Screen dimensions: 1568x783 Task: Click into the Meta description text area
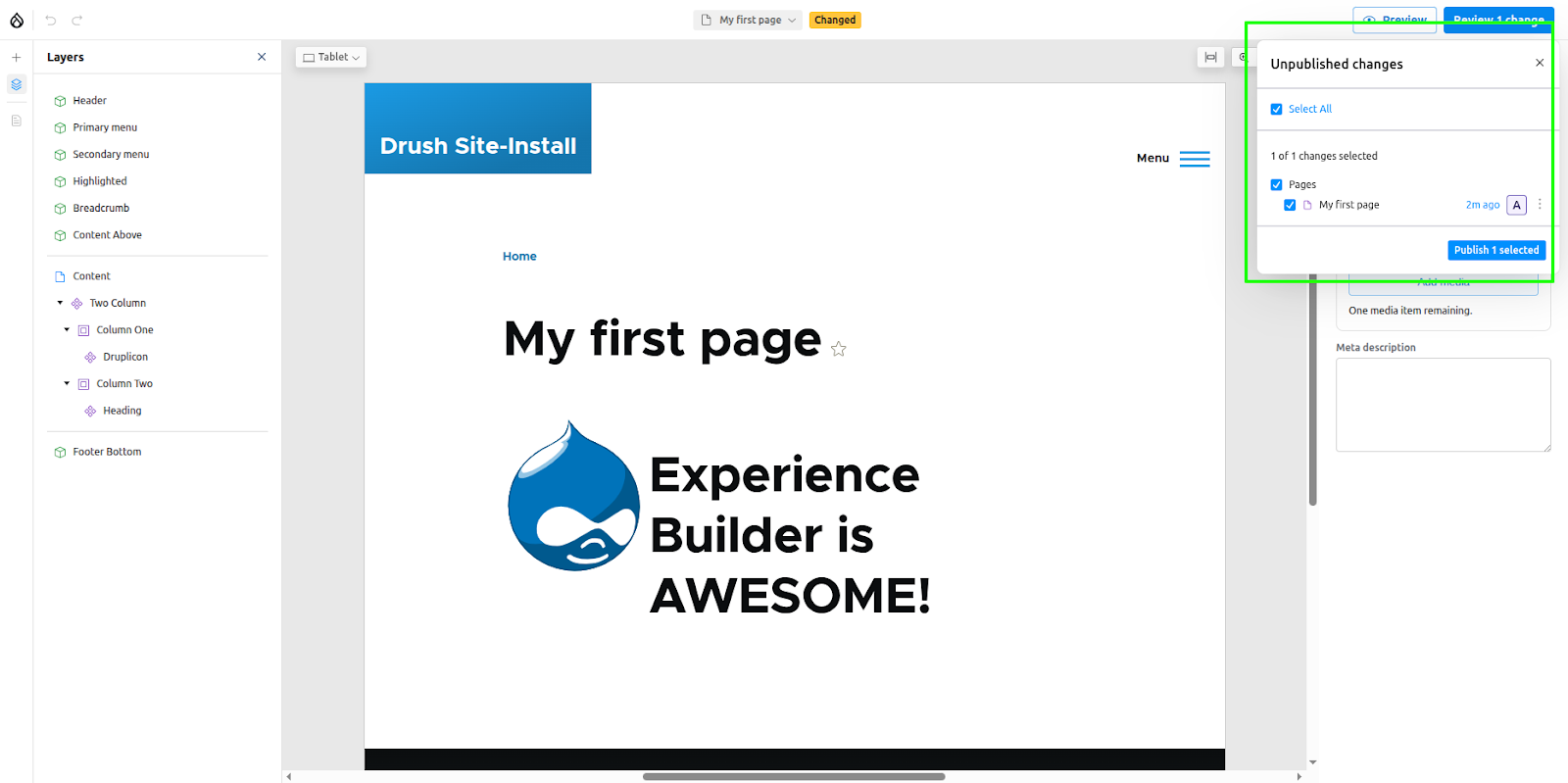tap(1443, 405)
